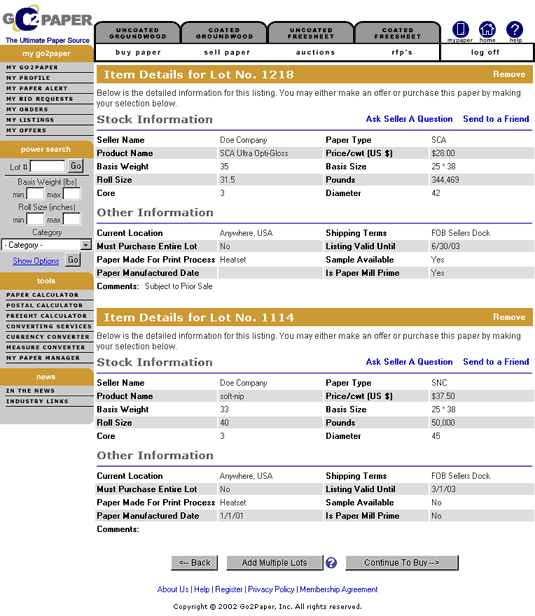Click Basis Weight max field
The height and width of the screenshot is (616, 535).
(72, 194)
